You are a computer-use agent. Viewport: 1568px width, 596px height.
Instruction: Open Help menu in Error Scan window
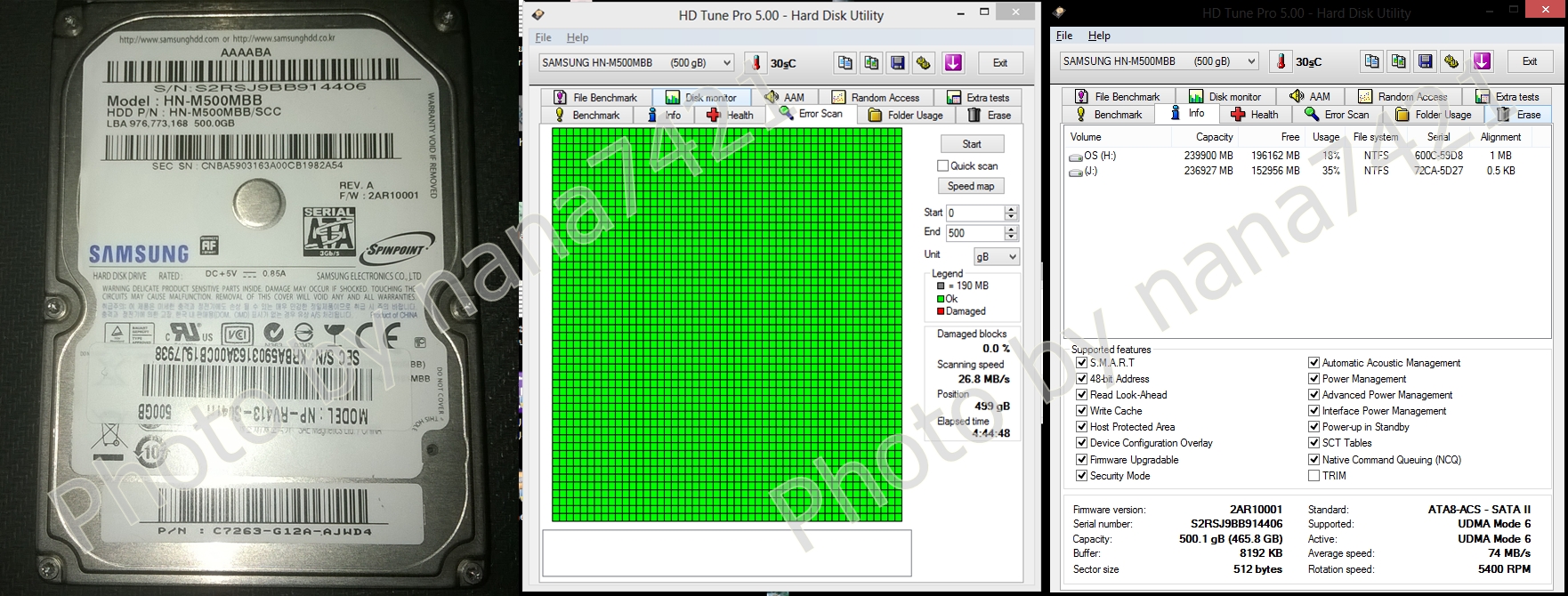pos(578,37)
